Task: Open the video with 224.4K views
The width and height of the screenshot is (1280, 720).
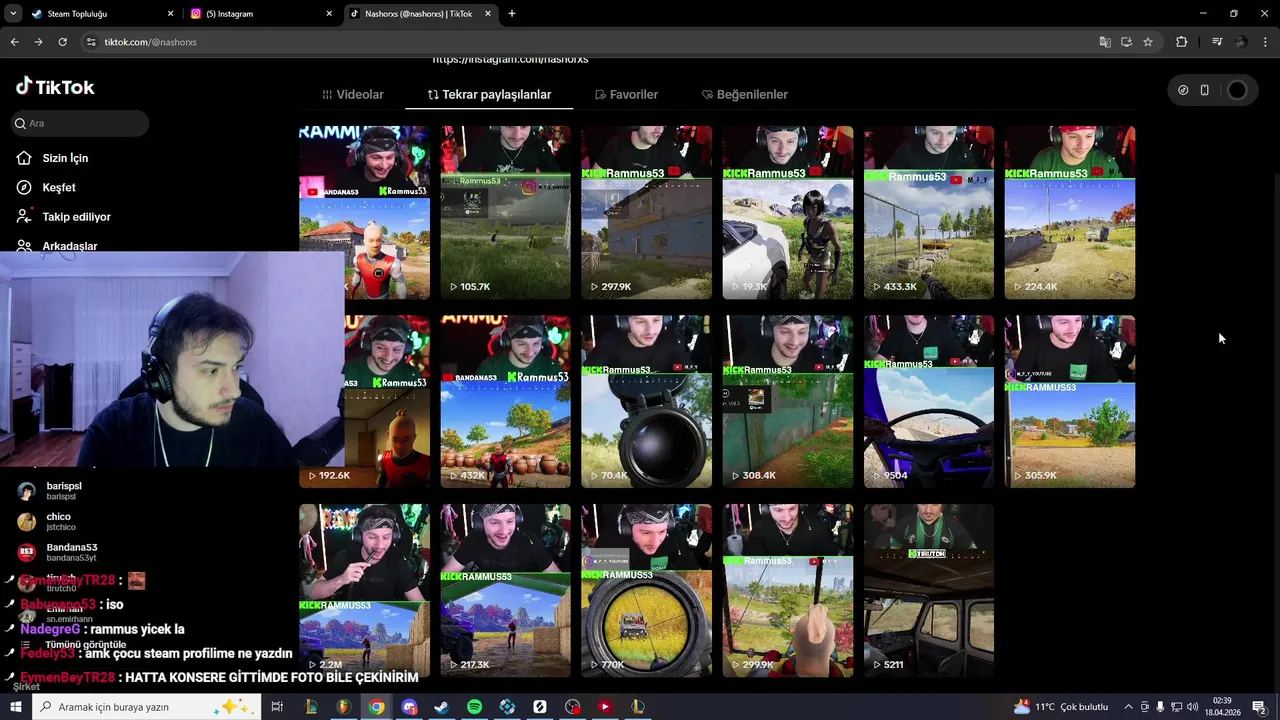Action: pos(1070,212)
